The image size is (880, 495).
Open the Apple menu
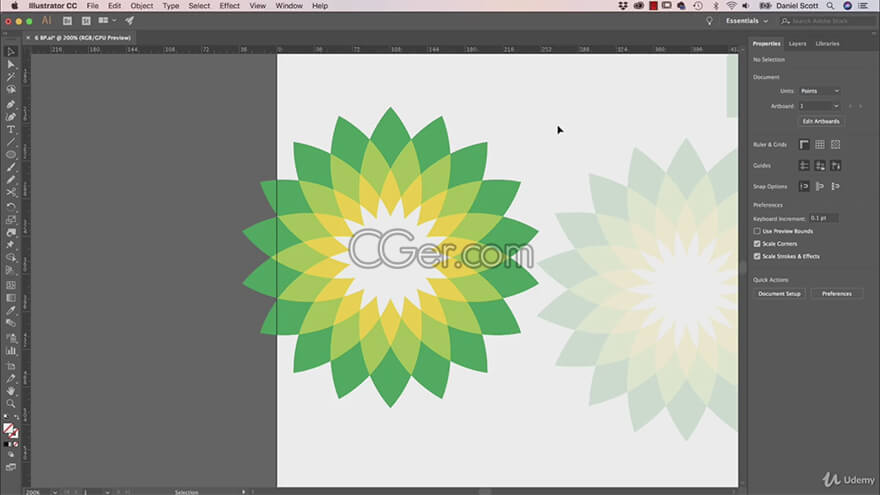coord(14,6)
